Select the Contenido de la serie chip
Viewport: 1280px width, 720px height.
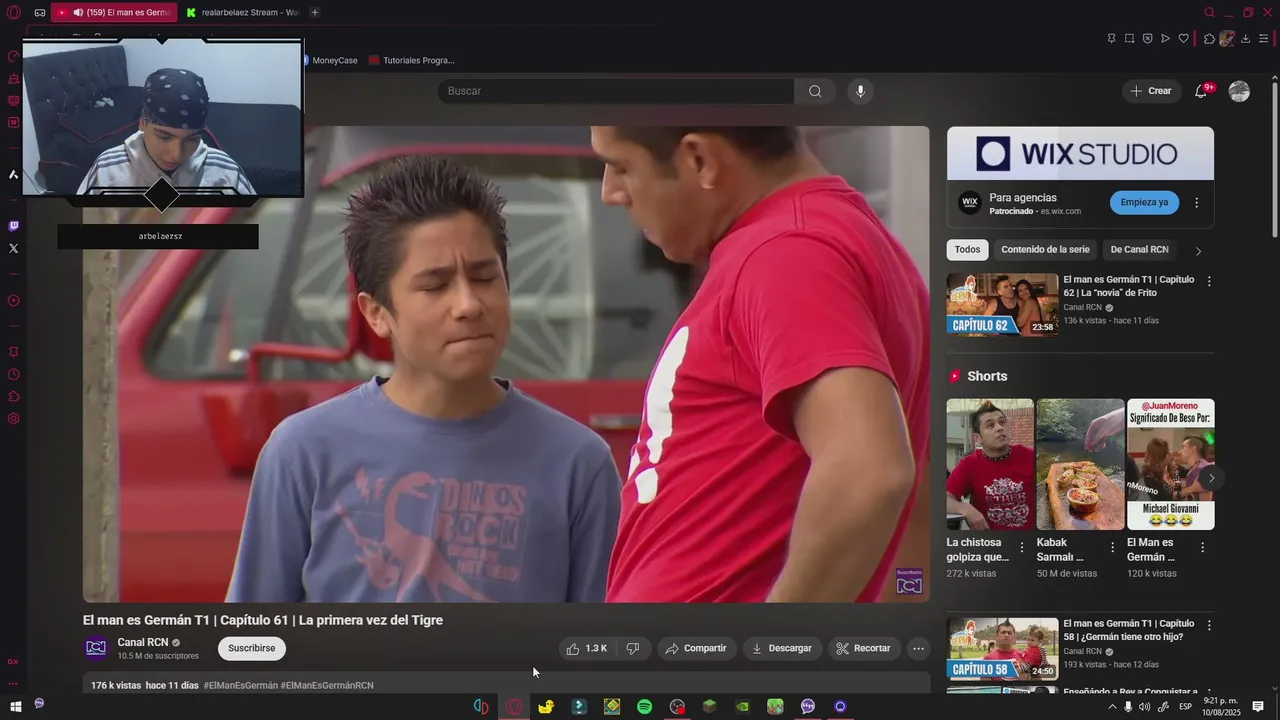(1045, 250)
